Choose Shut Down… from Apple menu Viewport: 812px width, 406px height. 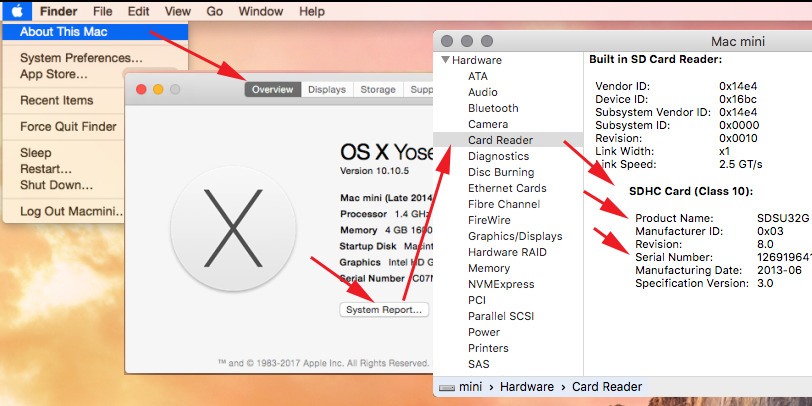coord(56,185)
